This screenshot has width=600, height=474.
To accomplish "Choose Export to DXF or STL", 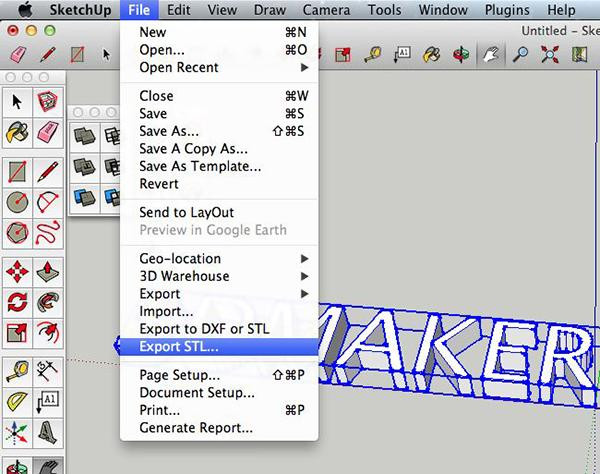I will pos(219,329).
